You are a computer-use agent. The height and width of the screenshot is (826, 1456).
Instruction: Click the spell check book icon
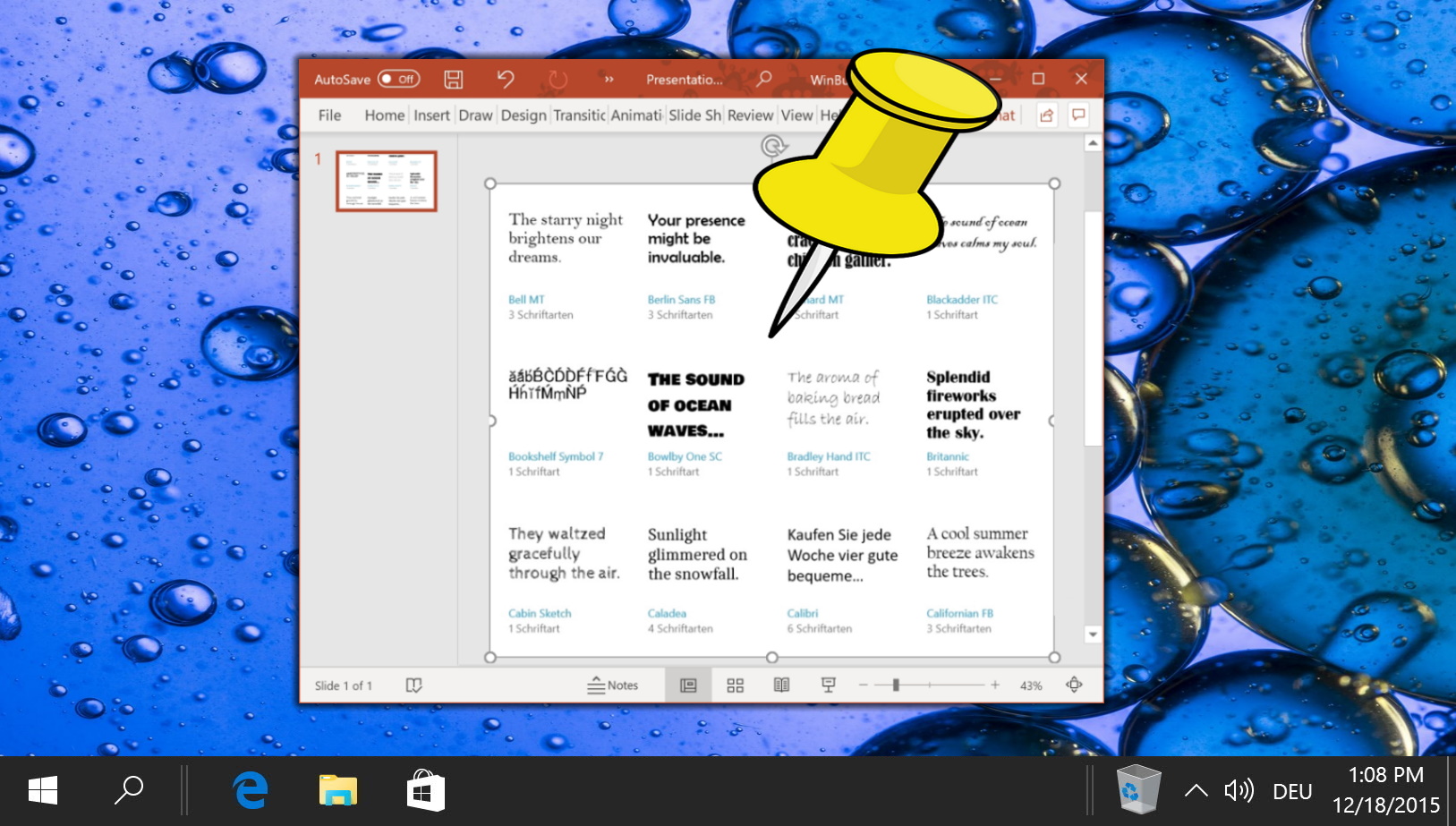tap(413, 685)
